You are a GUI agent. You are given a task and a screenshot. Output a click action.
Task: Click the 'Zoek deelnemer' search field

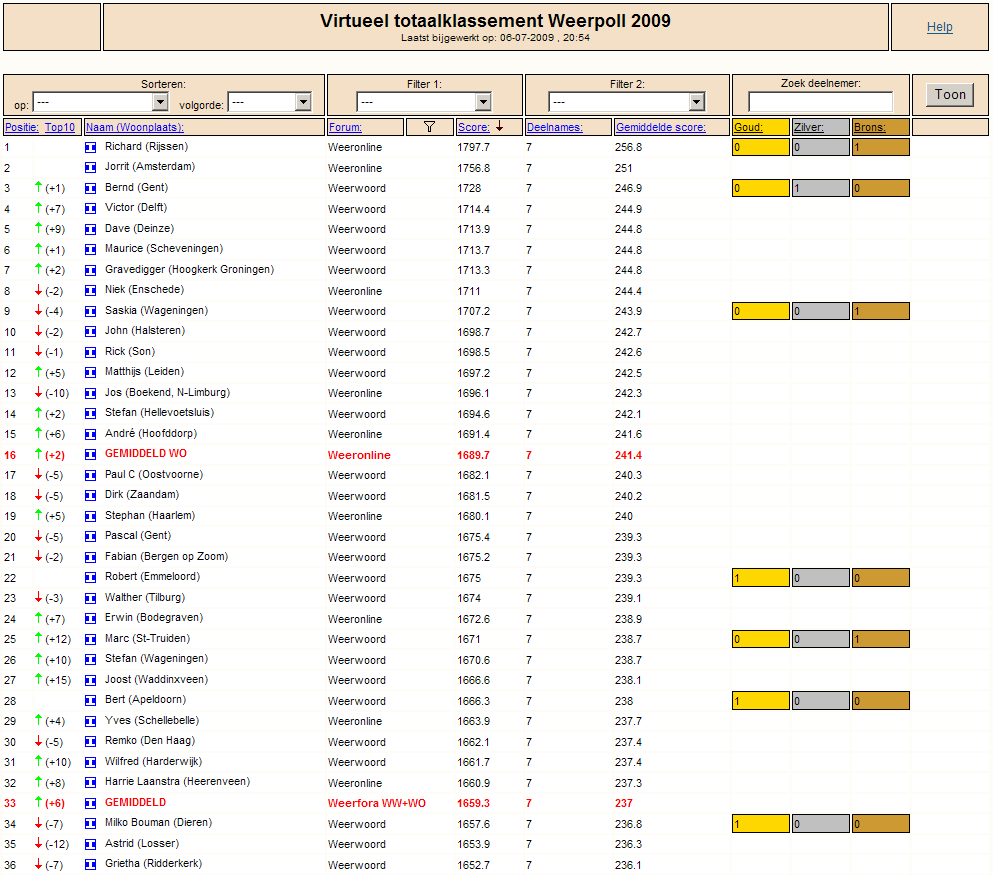[820, 102]
